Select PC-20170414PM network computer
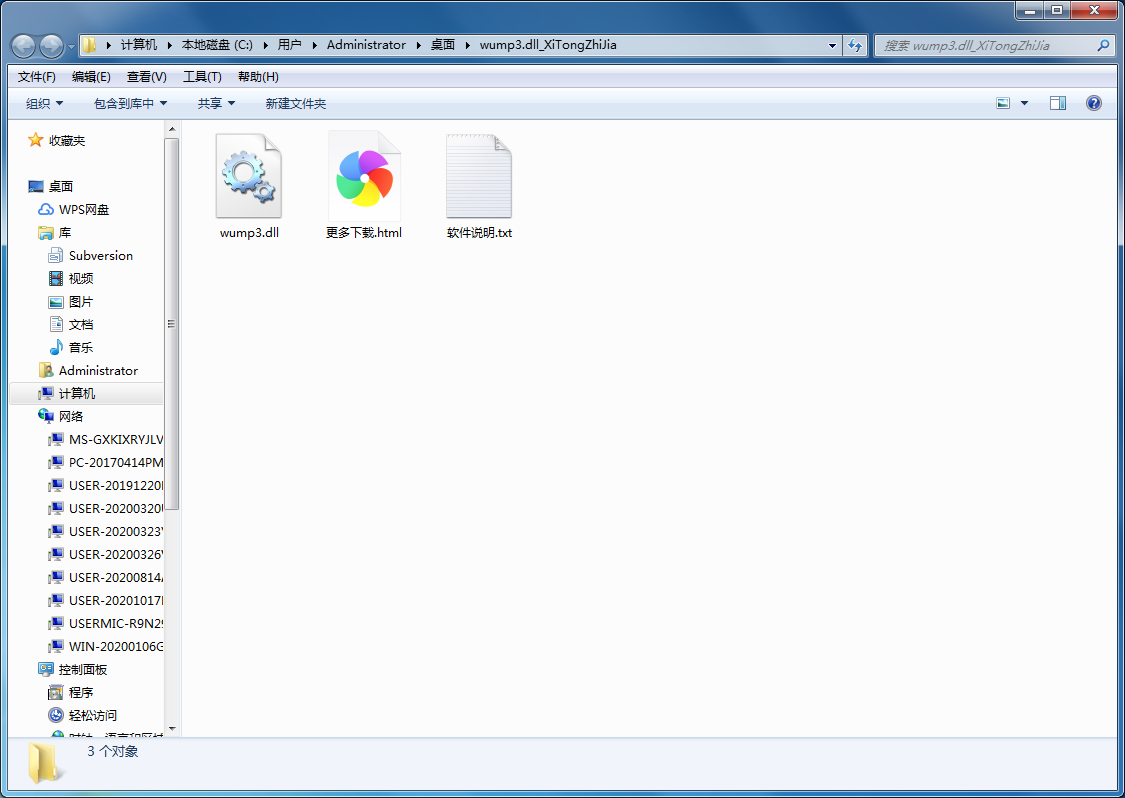Image resolution: width=1125 pixels, height=798 pixels. point(105,462)
